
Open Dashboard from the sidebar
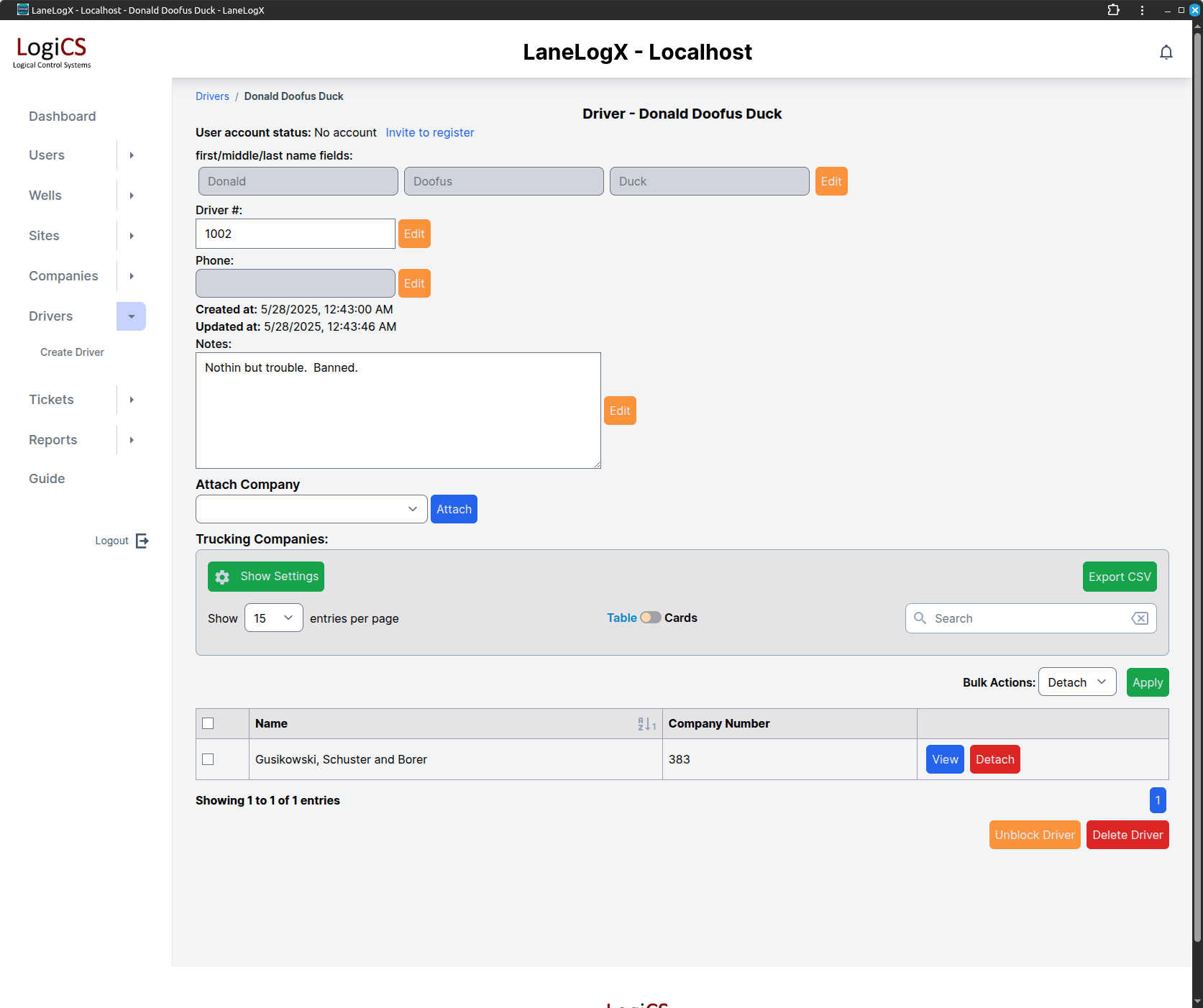pos(62,116)
